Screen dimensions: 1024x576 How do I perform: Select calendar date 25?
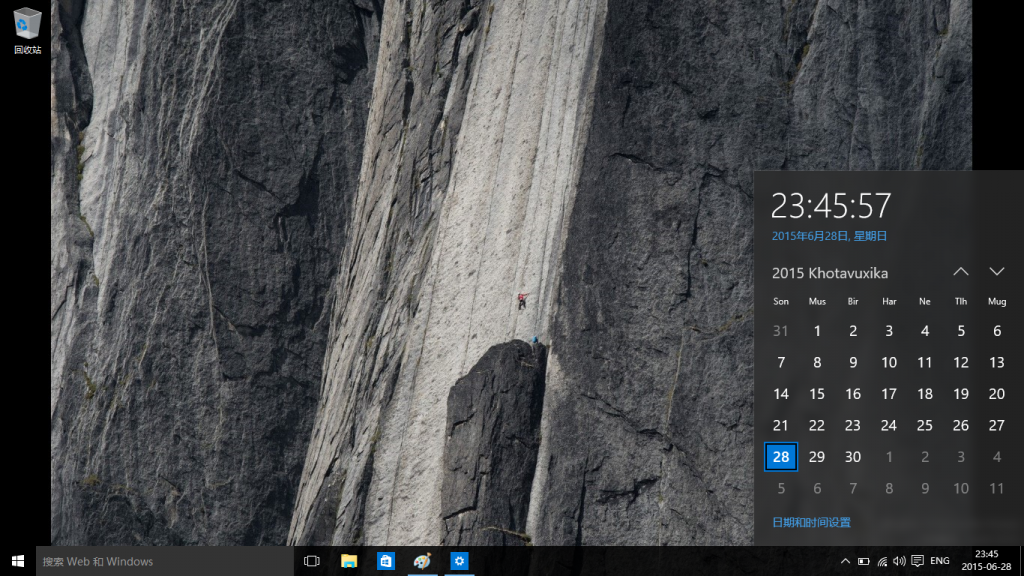925,425
